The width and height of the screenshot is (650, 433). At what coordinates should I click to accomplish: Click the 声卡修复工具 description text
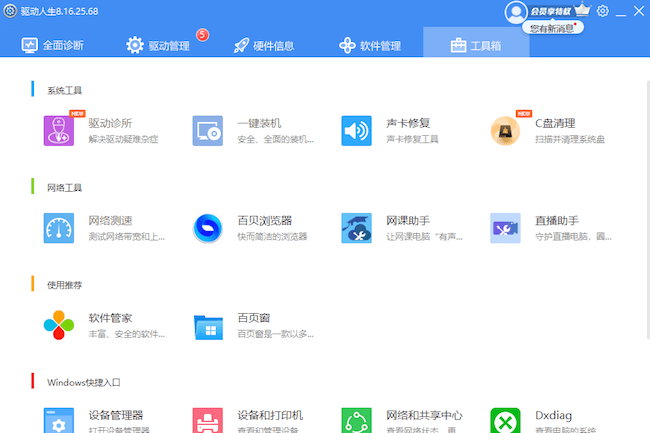pos(412,139)
